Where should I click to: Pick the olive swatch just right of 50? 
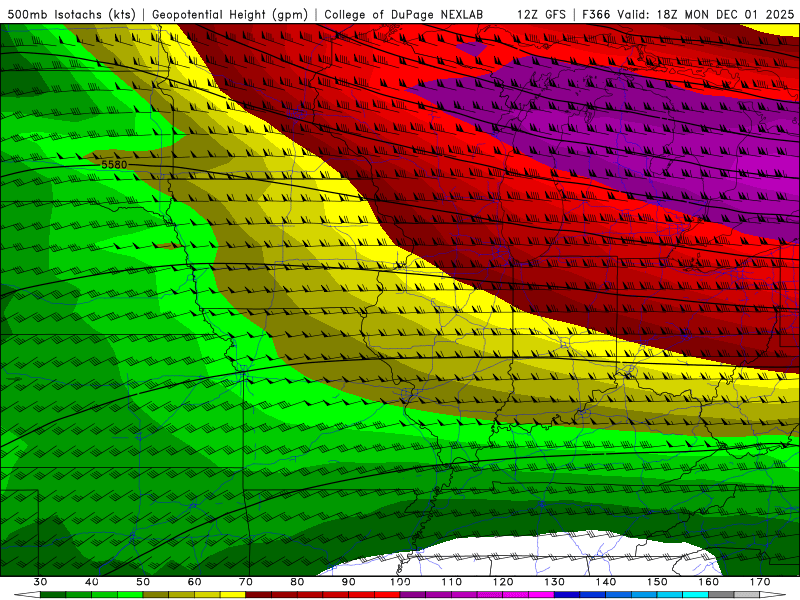coord(156,595)
